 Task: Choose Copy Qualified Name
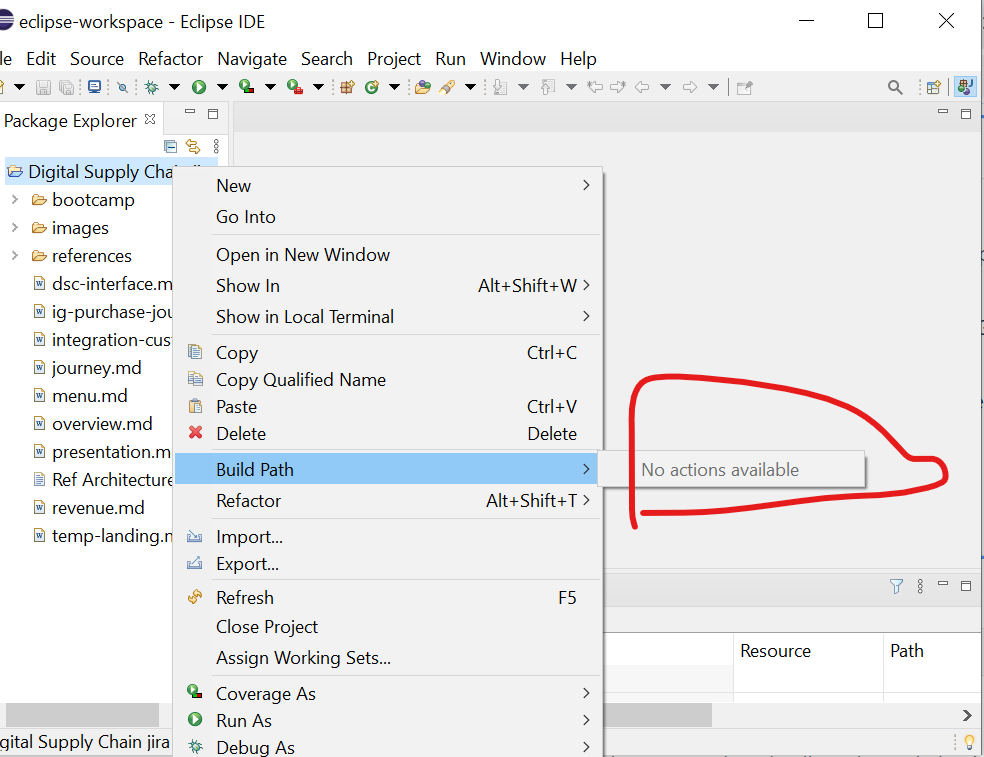[x=388, y=380]
